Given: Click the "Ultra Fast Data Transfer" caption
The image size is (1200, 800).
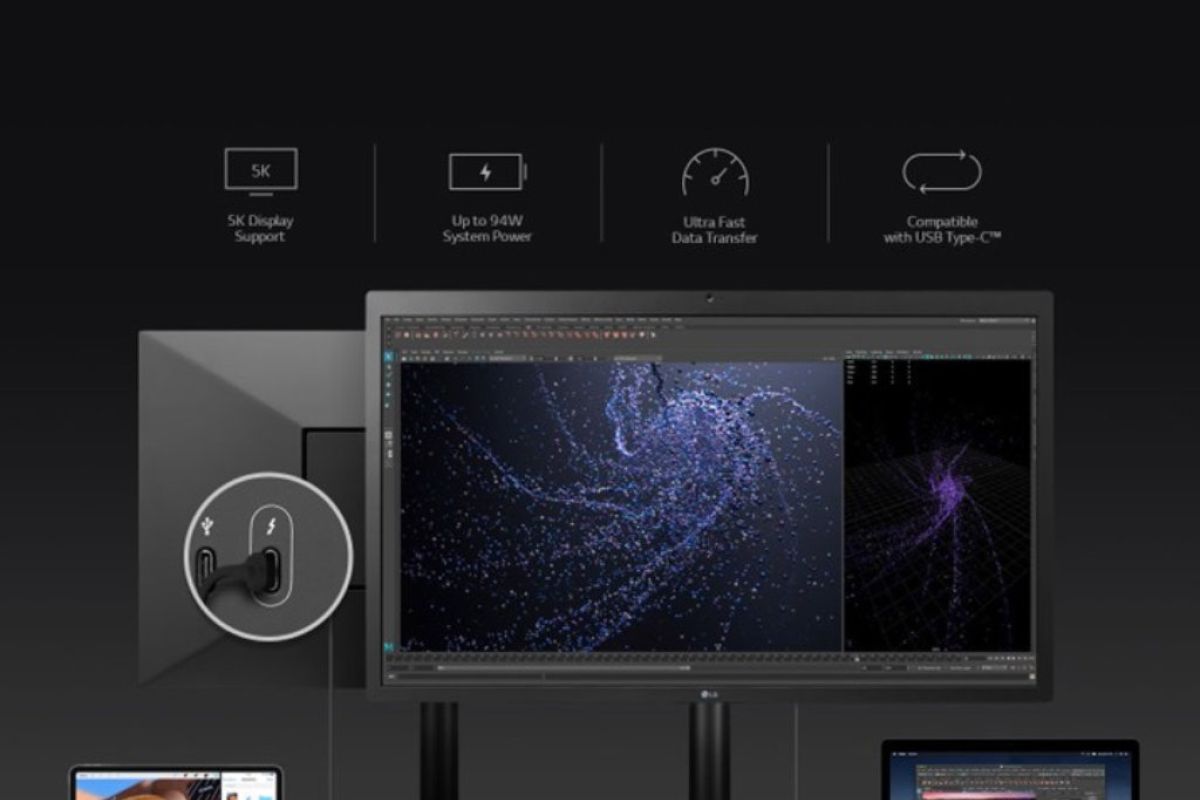Looking at the screenshot, I should 714,230.
